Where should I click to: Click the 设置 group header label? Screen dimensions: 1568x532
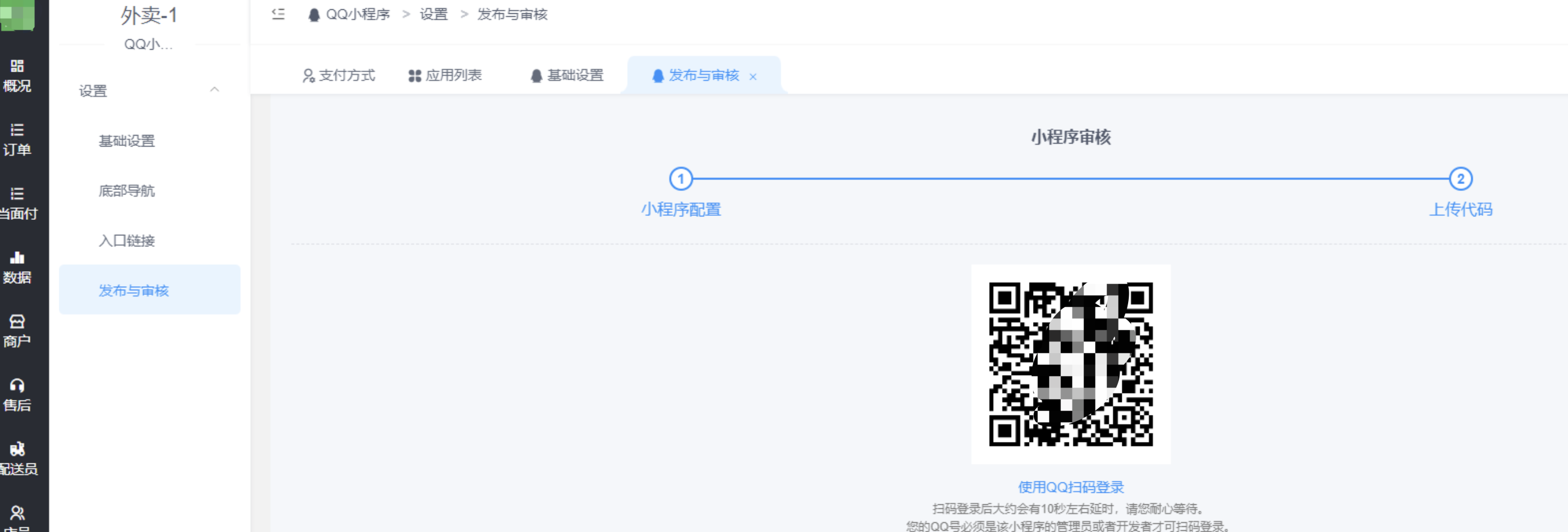93,91
